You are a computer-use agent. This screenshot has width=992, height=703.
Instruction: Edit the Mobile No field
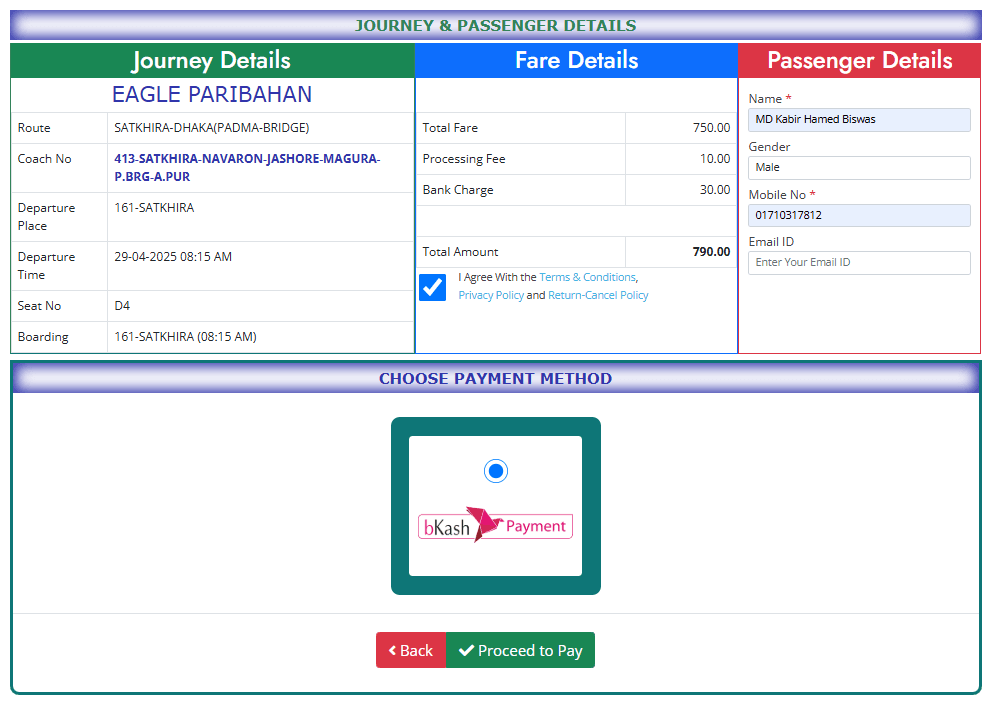[859, 215]
